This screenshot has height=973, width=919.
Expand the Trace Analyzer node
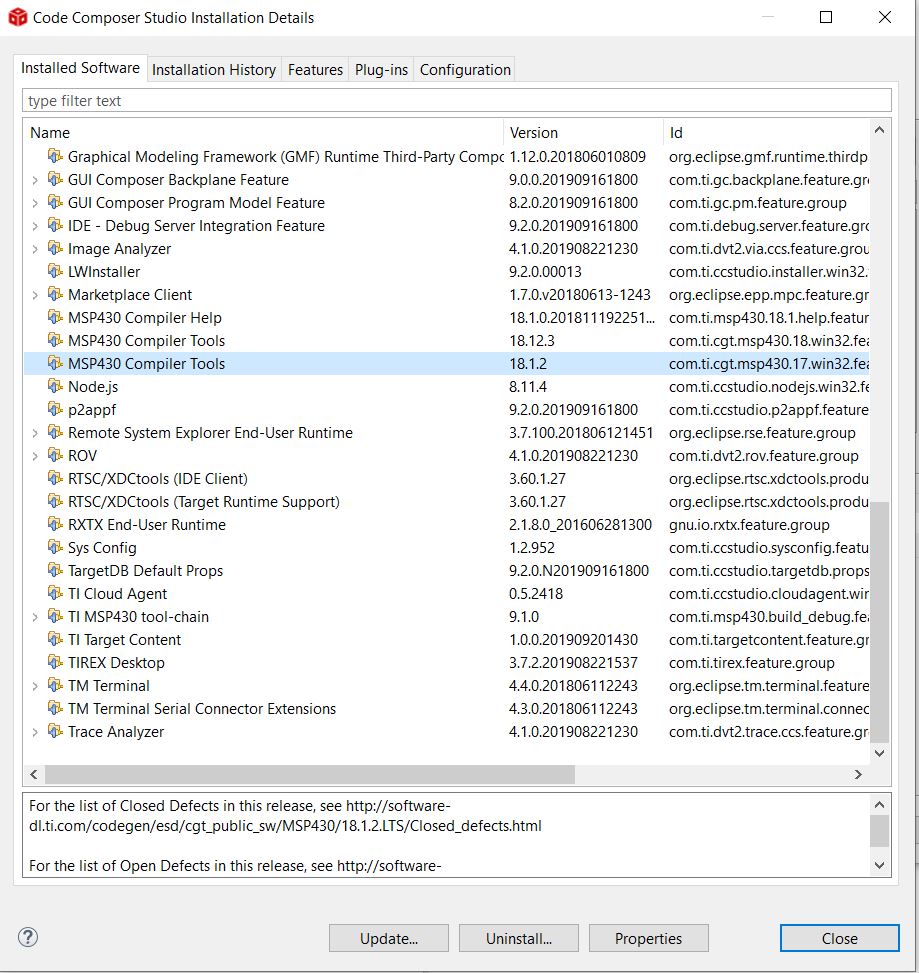click(x=35, y=732)
